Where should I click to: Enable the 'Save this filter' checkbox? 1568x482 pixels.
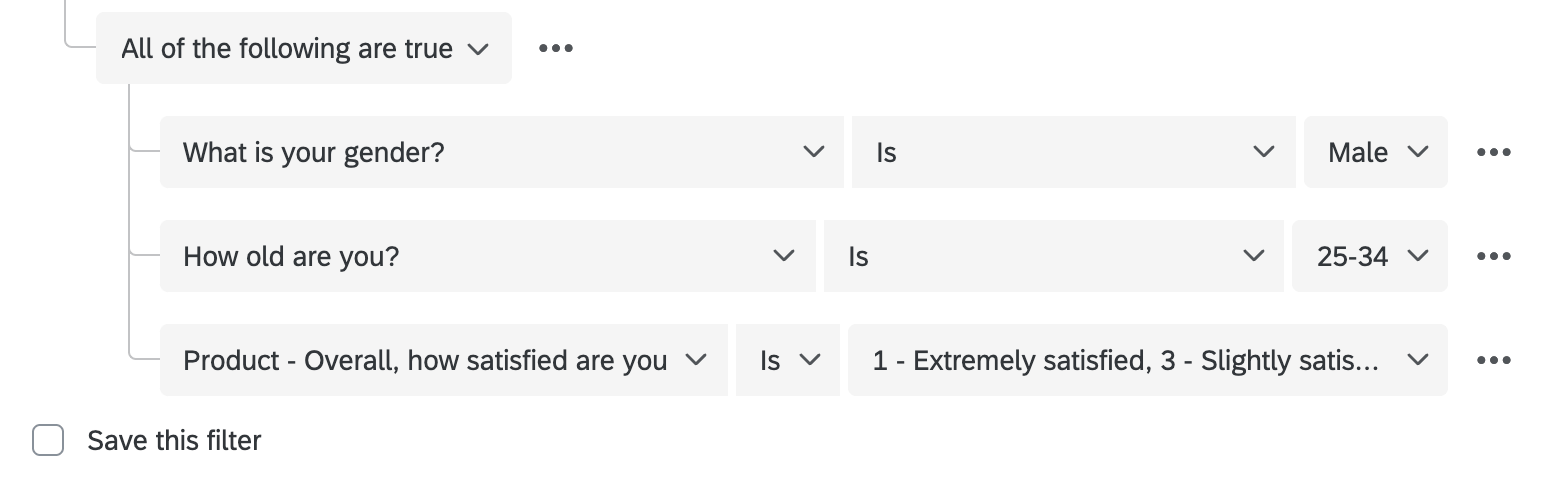(x=48, y=440)
